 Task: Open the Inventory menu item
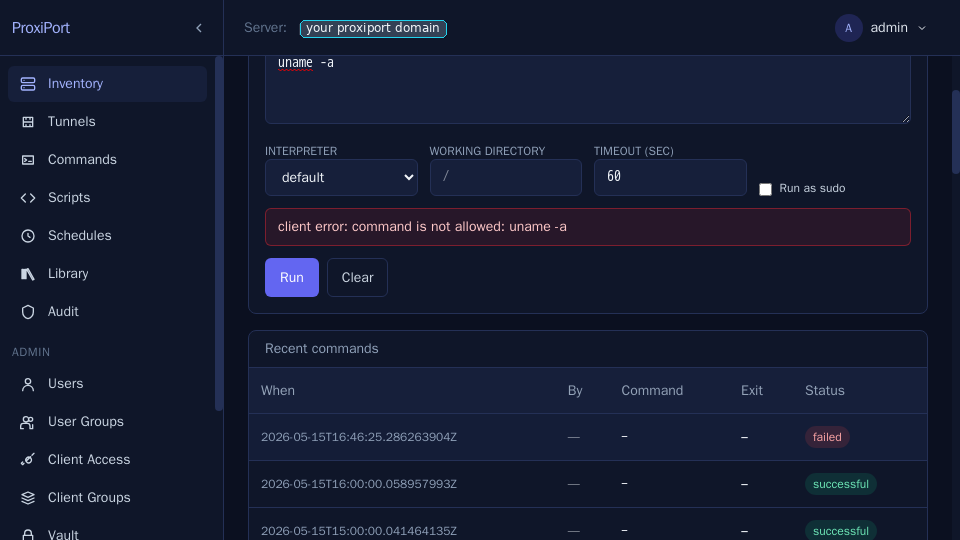107,84
